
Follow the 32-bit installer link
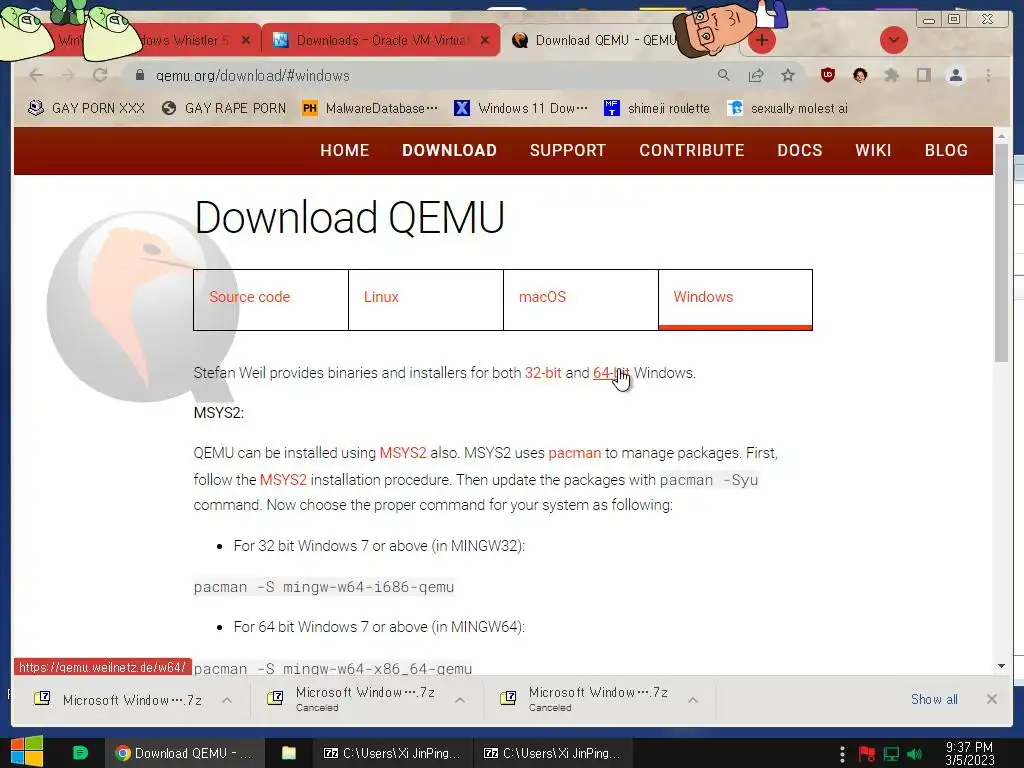[x=543, y=373]
